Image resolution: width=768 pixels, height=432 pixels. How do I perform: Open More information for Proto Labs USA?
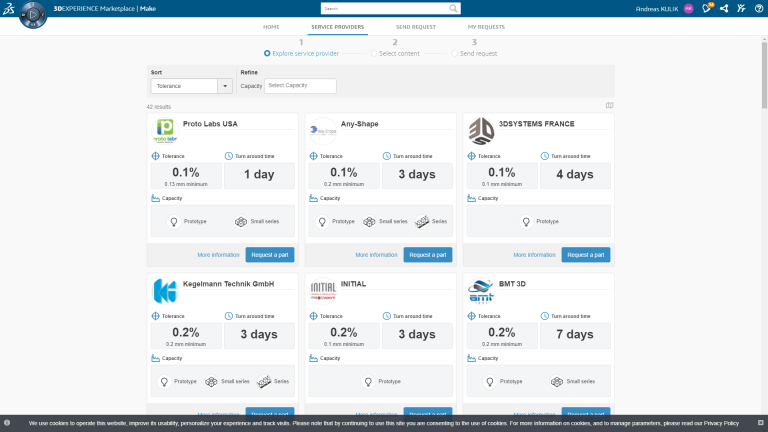(x=218, y=255)
